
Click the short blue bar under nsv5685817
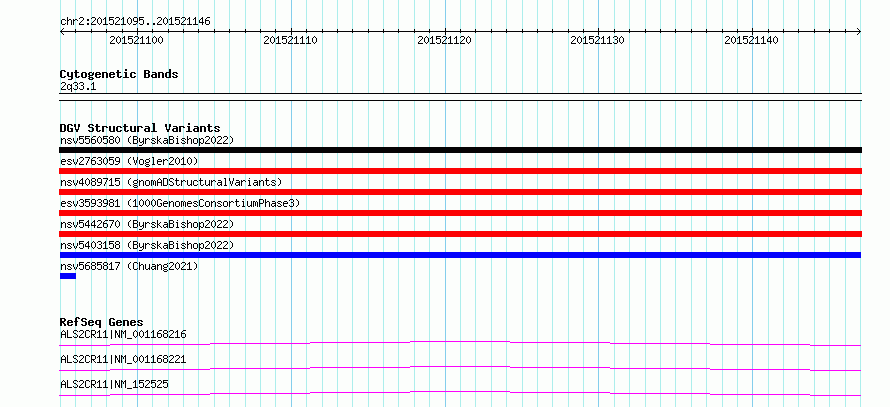[68, 276]
